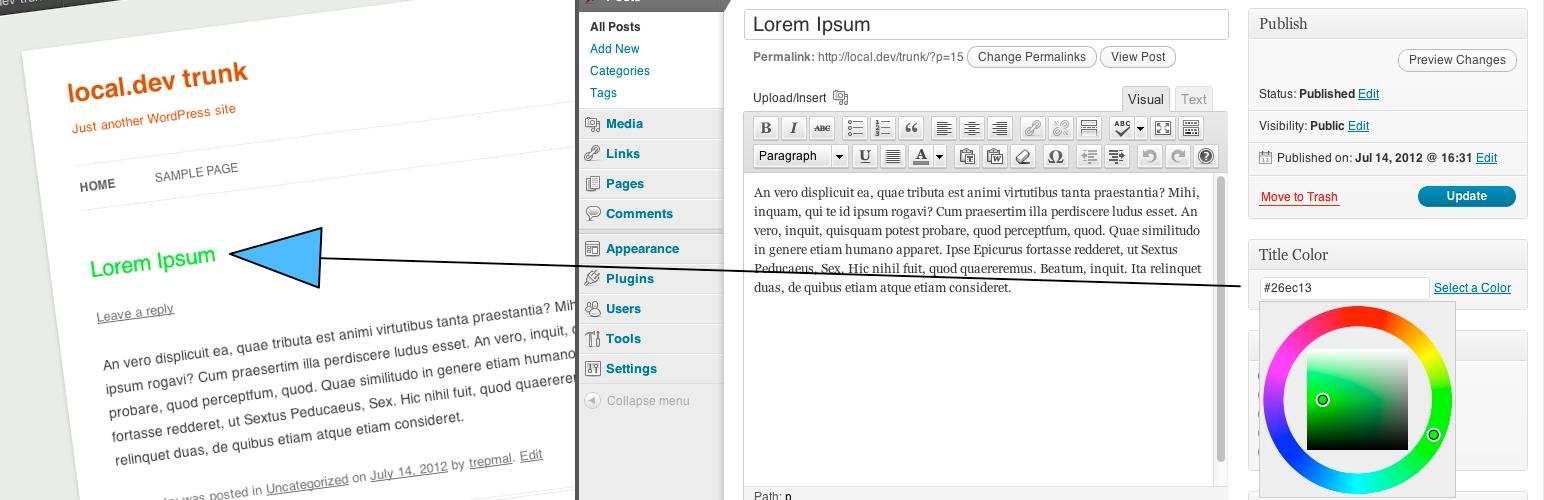Insert an ordered numbered list

pyautogui.click(x=883, y=128)
